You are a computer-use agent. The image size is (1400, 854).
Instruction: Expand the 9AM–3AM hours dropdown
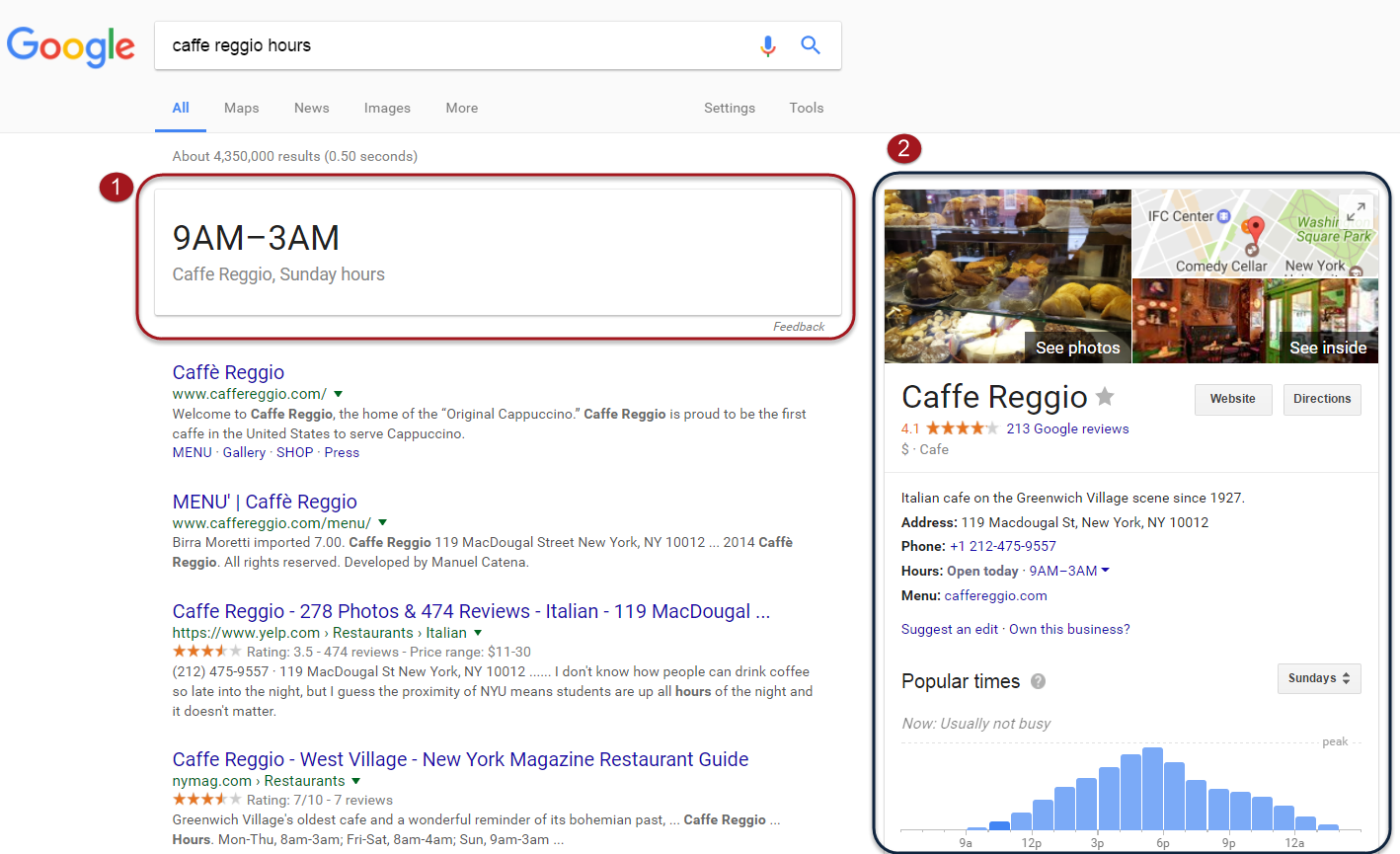click(1105, 571)
